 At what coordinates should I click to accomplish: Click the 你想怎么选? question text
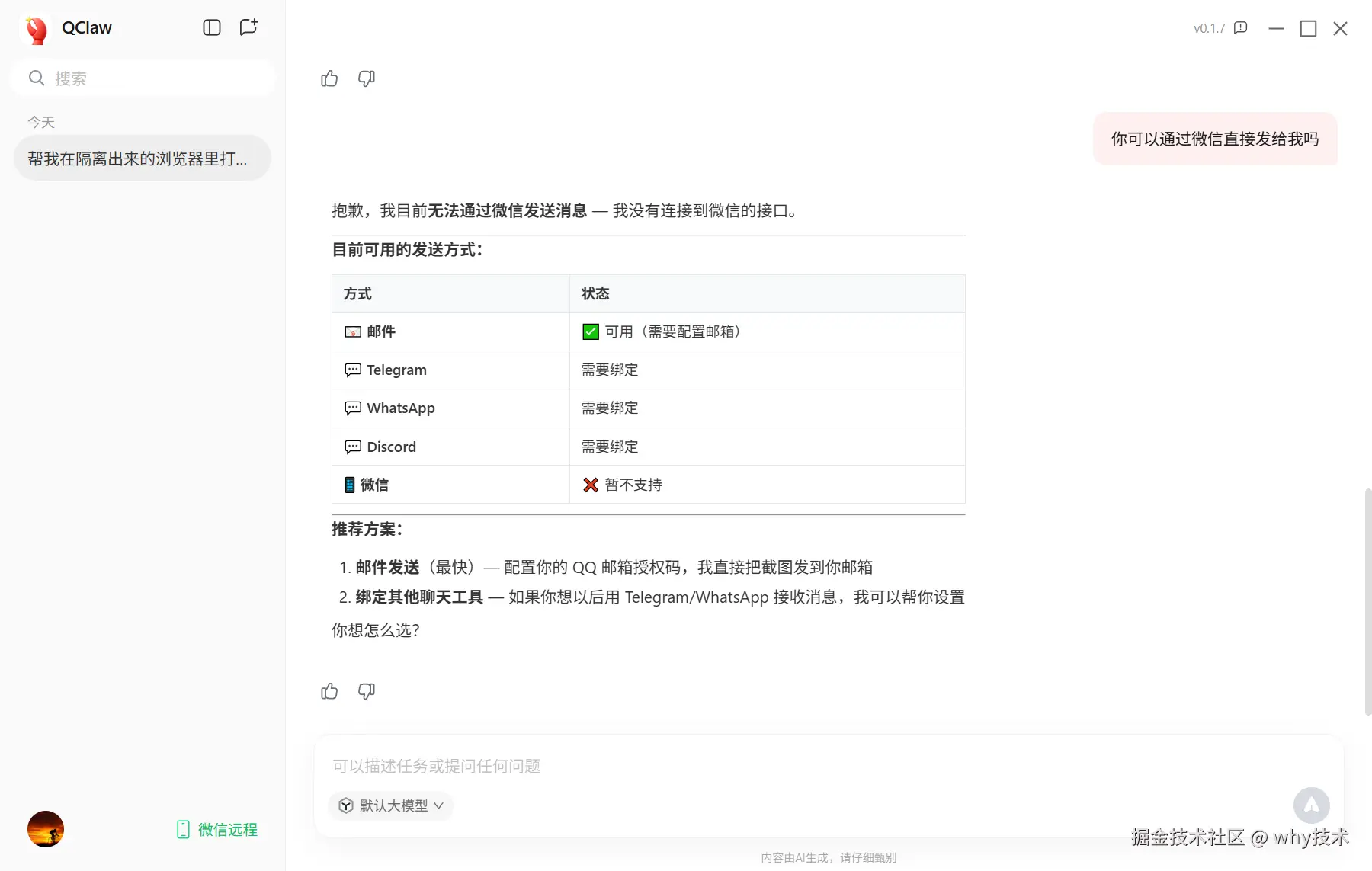(x=376, y=630)
